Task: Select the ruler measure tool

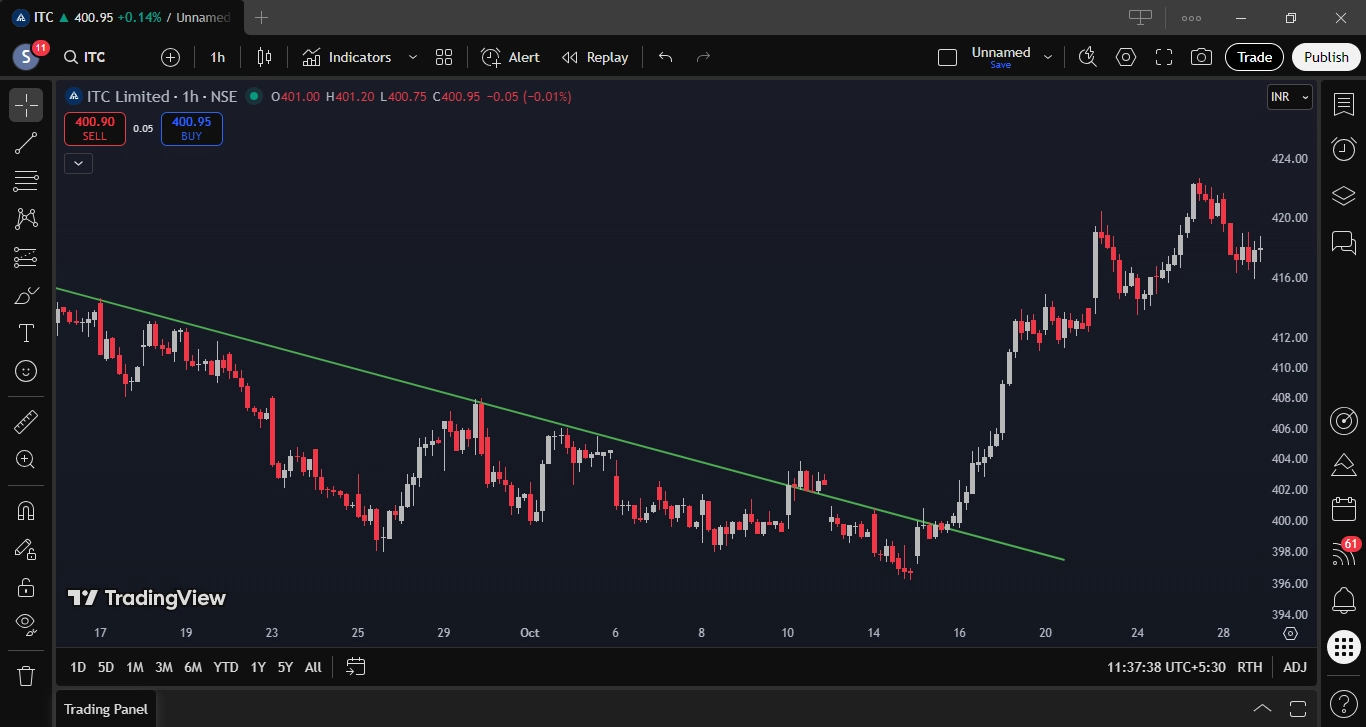Action: pyautogui.click(x=26, y=422)
